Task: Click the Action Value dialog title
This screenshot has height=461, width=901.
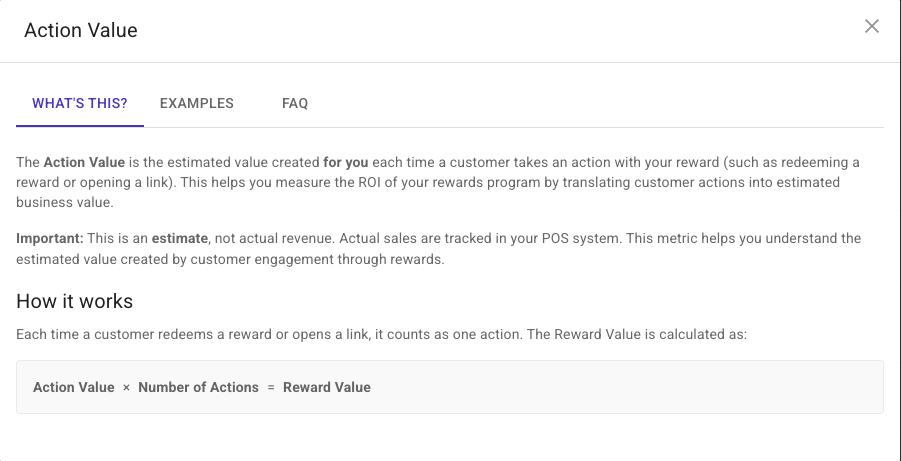Action: pyautogui.click(x=81, y=30)
